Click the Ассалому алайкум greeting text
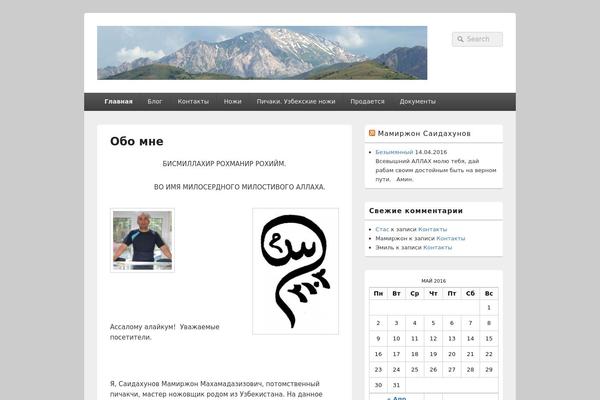This screenshot has width=600, height=400. pyautogui.click(x=165, y=332)
